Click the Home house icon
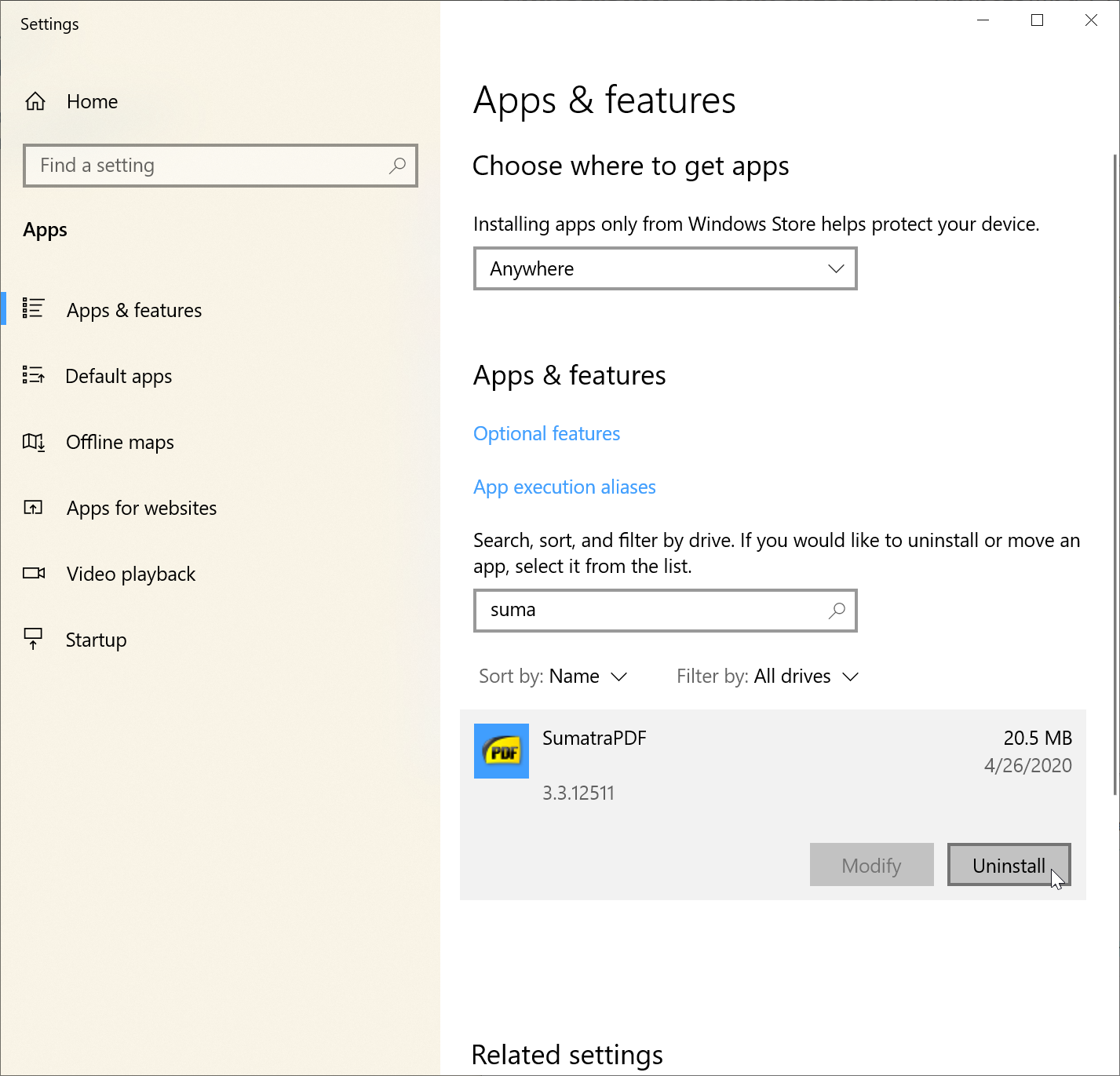The height and width of the screenshot is (1076, 1120). tap(35, 101)
